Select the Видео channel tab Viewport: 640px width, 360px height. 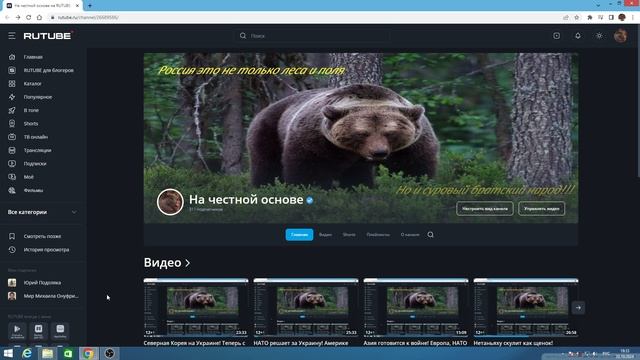coord(325,235)
